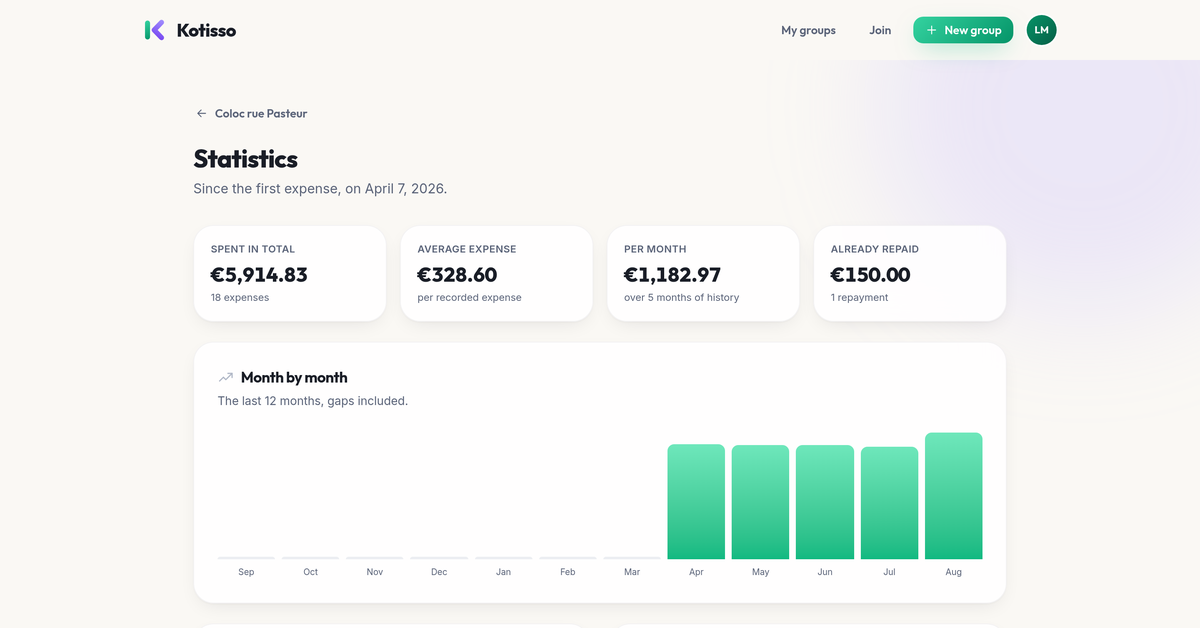Click the May bar in the chart
Screen dimensions: 1200x628
760,502
